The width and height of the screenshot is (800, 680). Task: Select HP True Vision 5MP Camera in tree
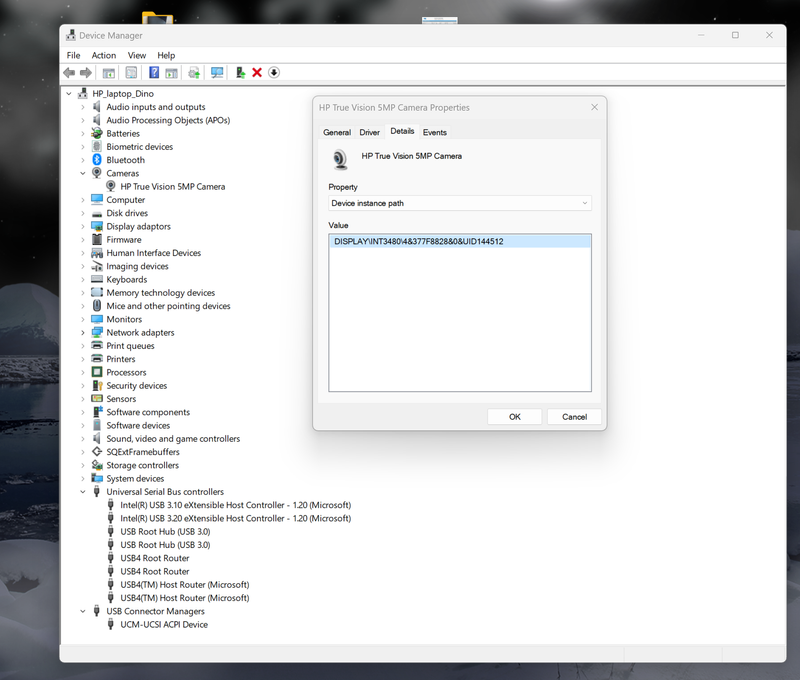(172, 187)
